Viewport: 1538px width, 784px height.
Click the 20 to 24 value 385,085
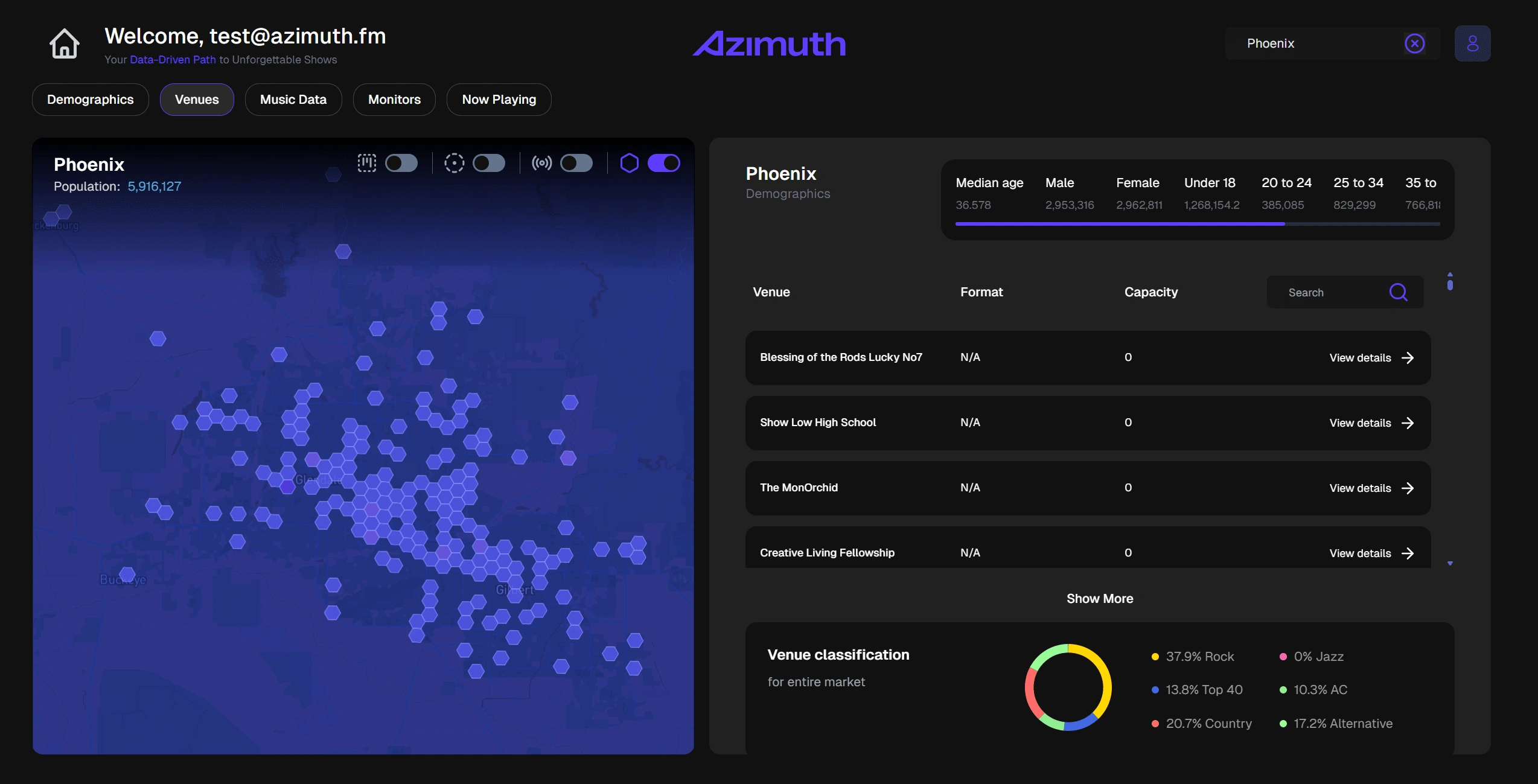tap(1283, 205)
